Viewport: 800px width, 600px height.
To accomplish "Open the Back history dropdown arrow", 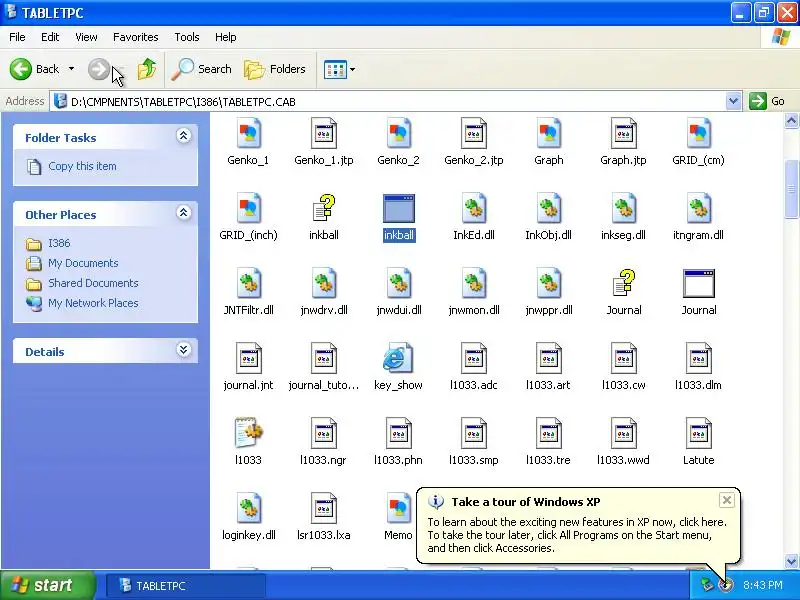I will tap(71, 69).
